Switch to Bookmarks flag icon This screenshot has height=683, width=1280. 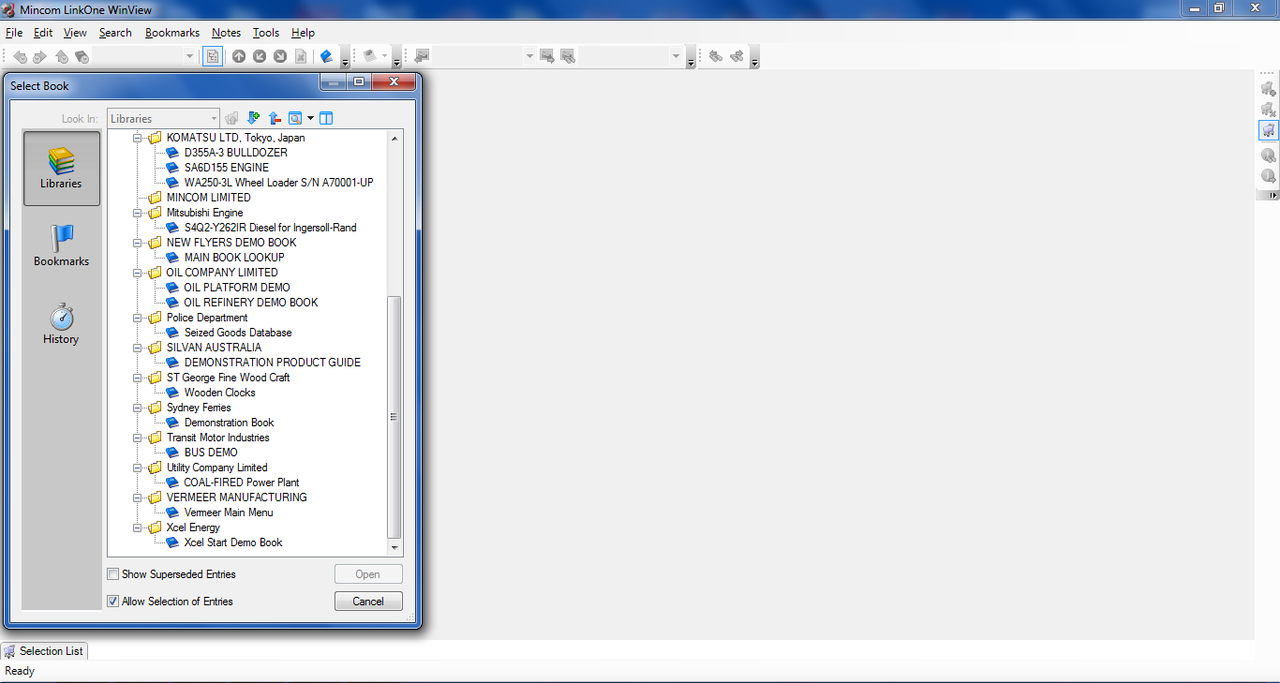pos(61,238)
